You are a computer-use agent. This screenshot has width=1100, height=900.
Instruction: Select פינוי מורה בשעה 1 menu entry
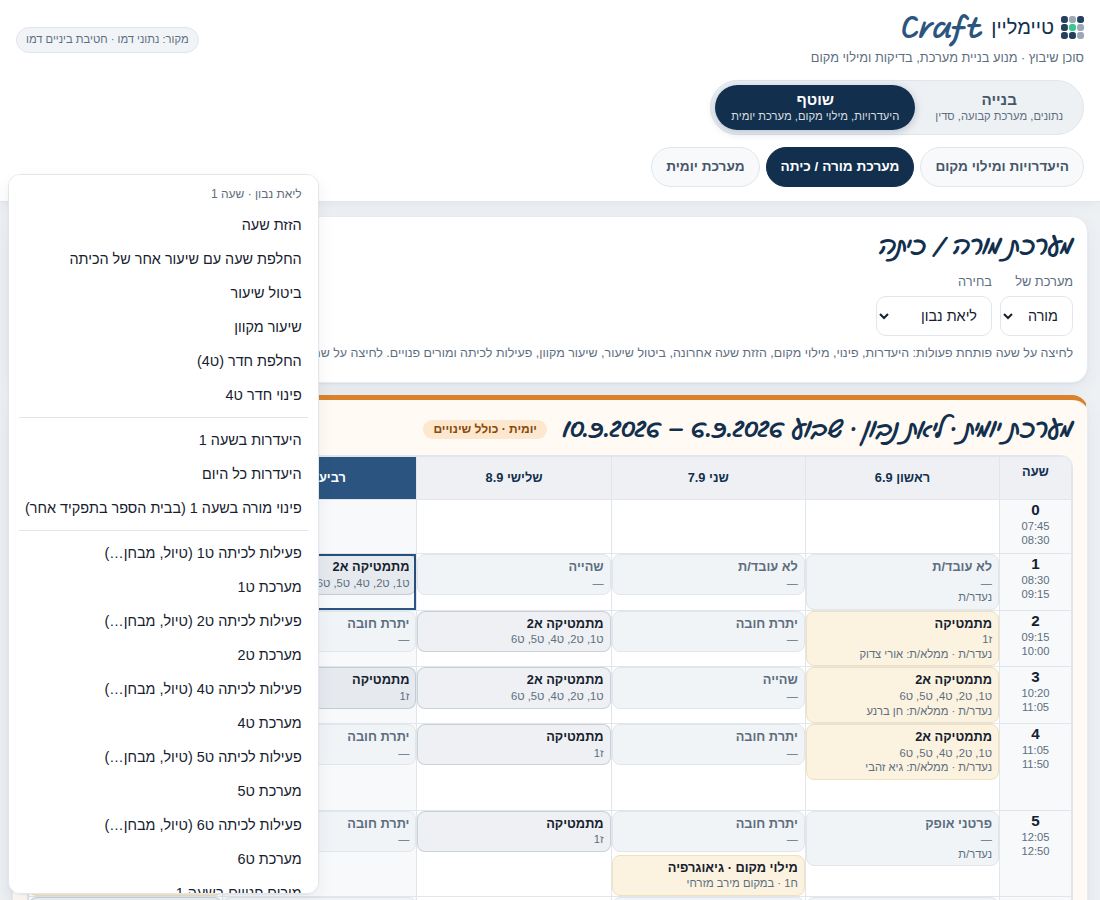(163, 508)
